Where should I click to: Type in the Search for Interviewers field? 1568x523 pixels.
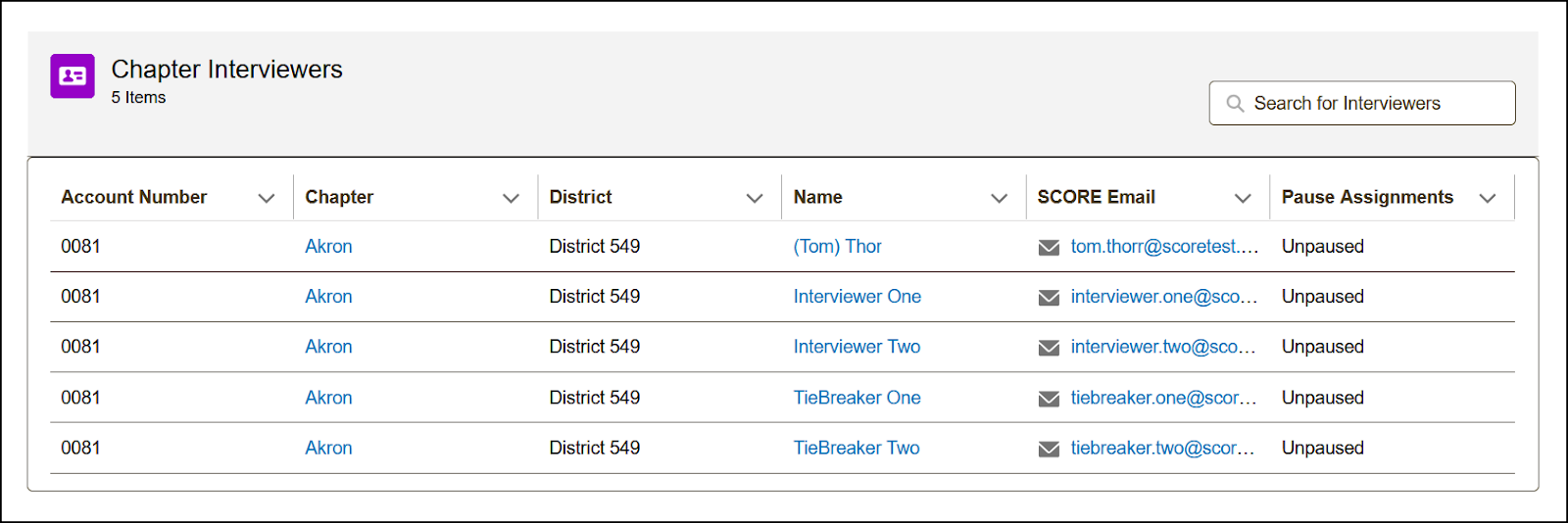(x=1372, y=104)
